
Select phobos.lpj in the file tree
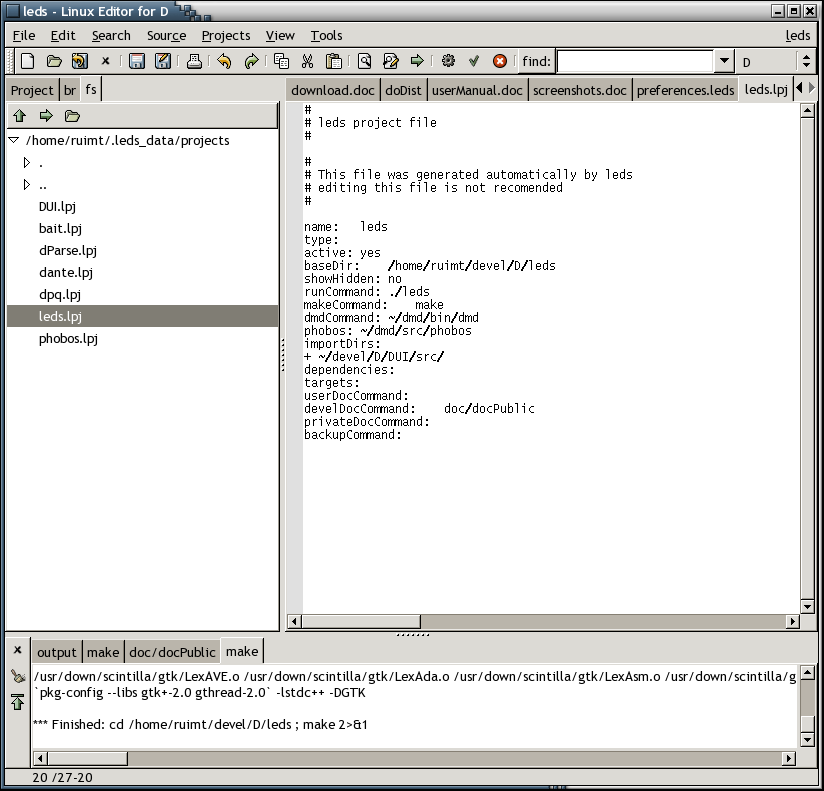click(x=68, y=338)
